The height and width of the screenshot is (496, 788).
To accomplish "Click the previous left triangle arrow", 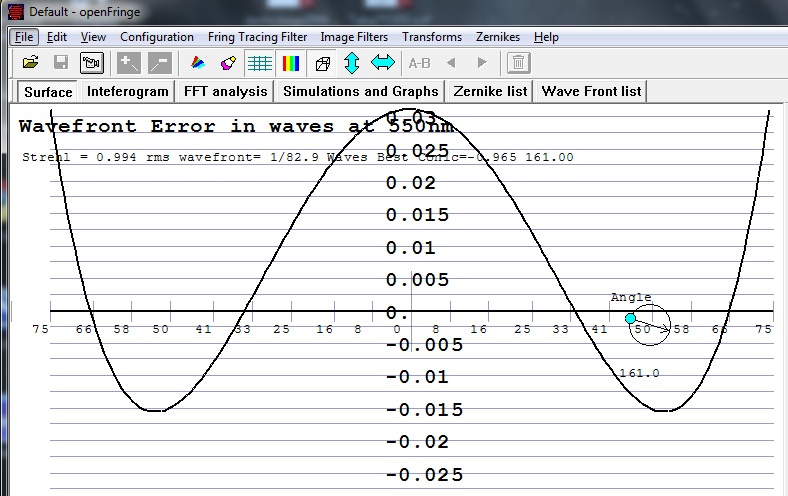I will tap(451, 63).
